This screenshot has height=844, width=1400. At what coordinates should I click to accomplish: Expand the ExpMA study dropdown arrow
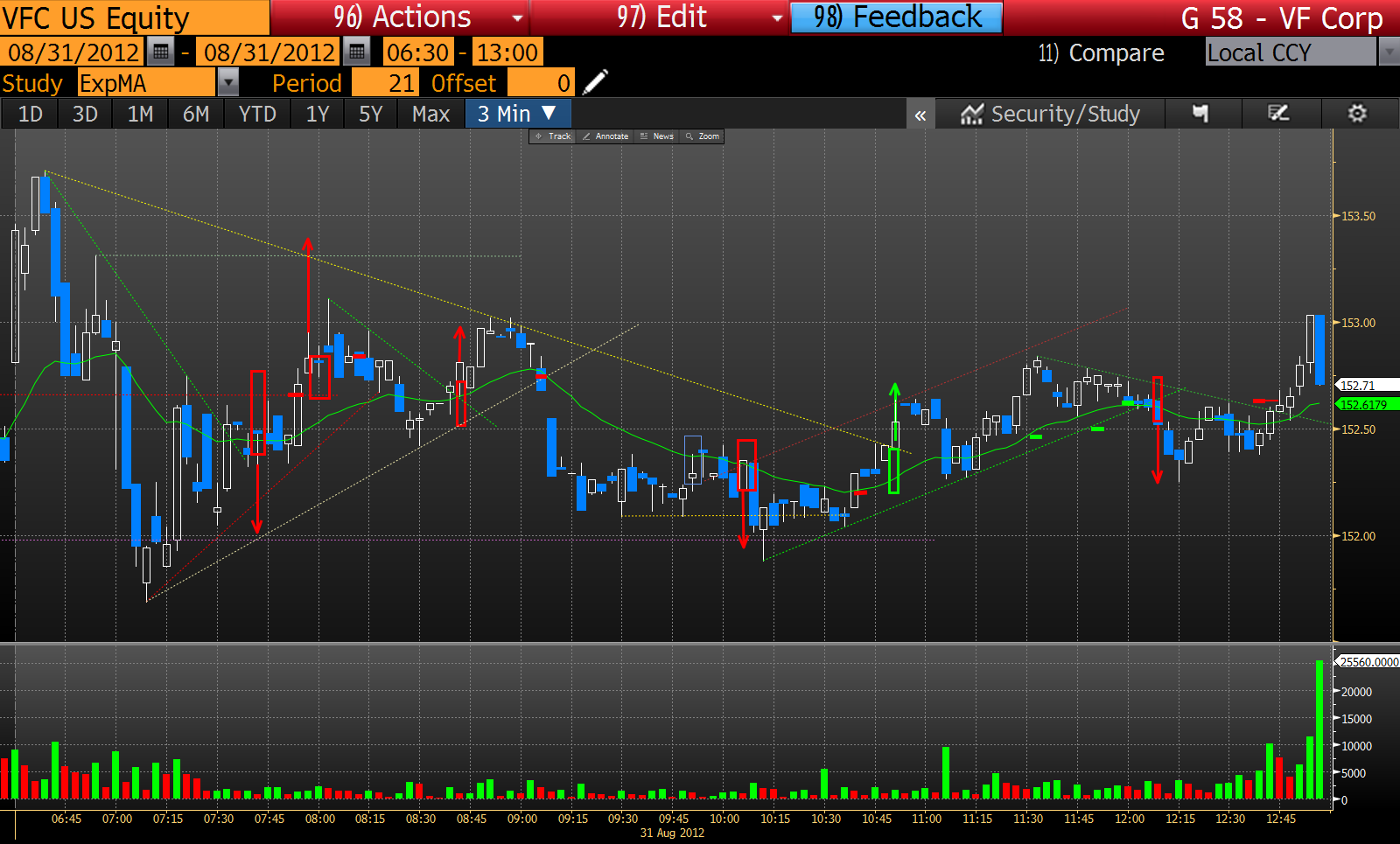(x=227, y=83)
